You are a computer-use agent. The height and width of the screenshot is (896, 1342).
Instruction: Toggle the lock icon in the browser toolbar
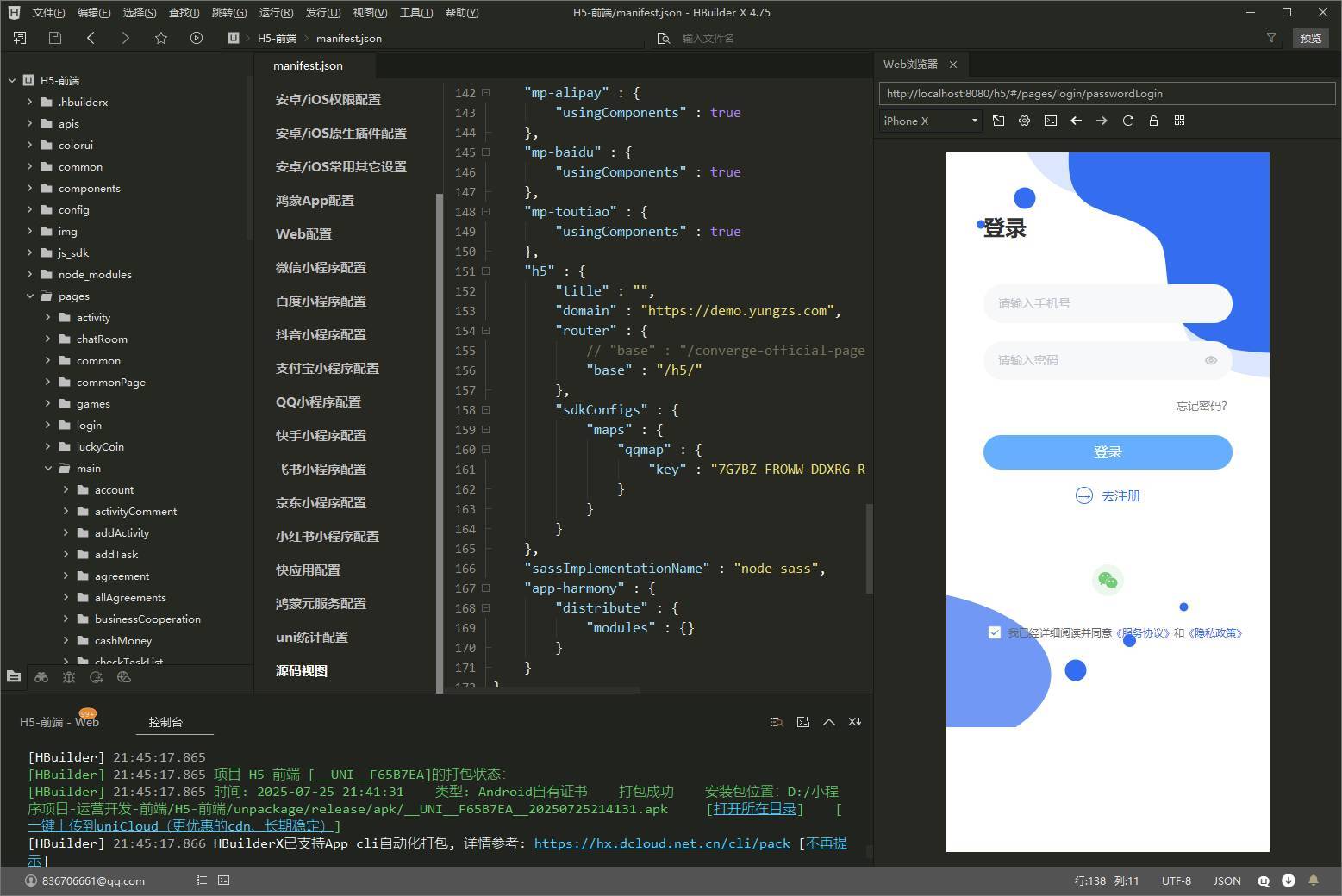pyautogui.click(x=1153, y=121)
